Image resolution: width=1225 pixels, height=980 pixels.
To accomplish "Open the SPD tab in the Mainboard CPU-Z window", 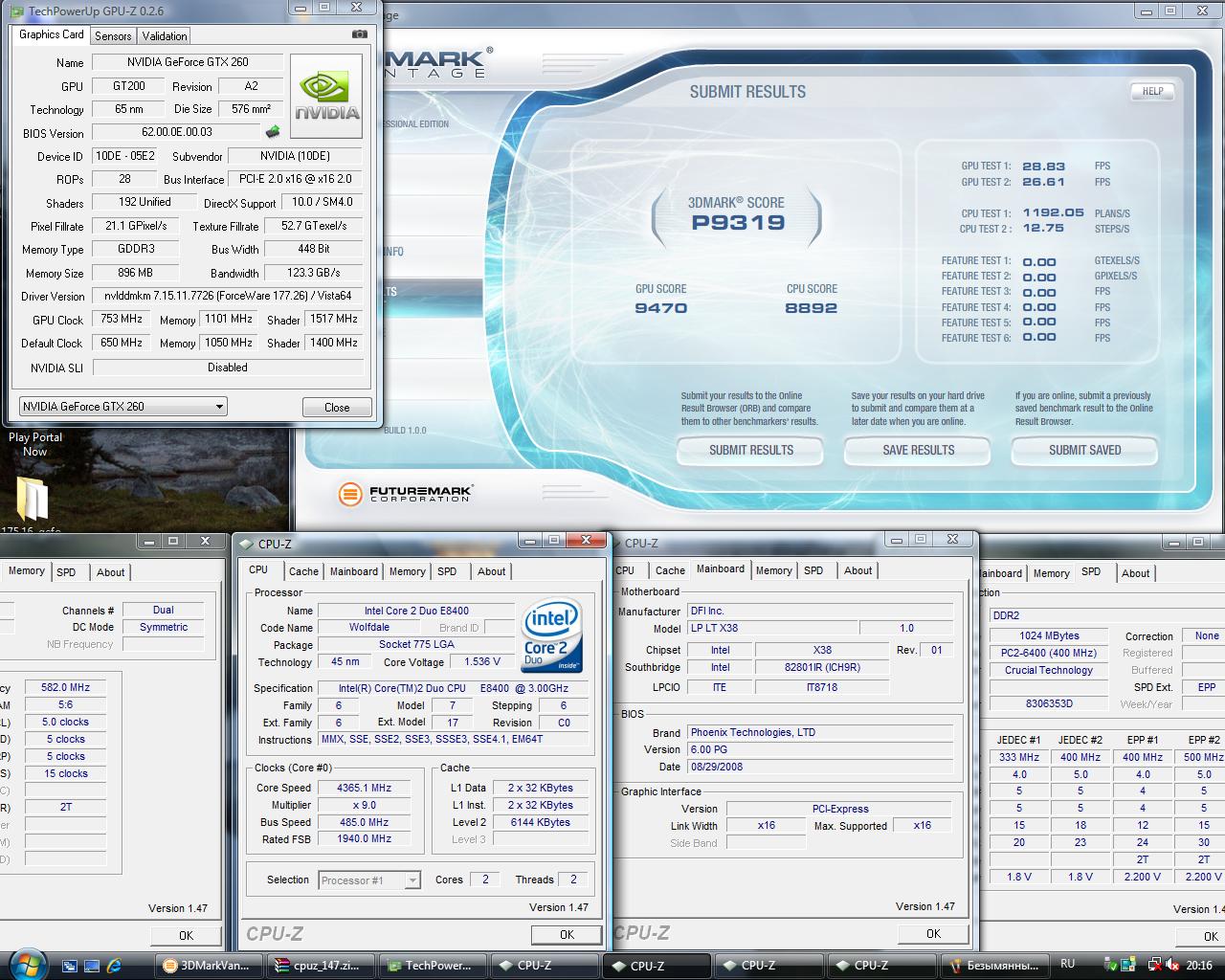I will [813, 570].
